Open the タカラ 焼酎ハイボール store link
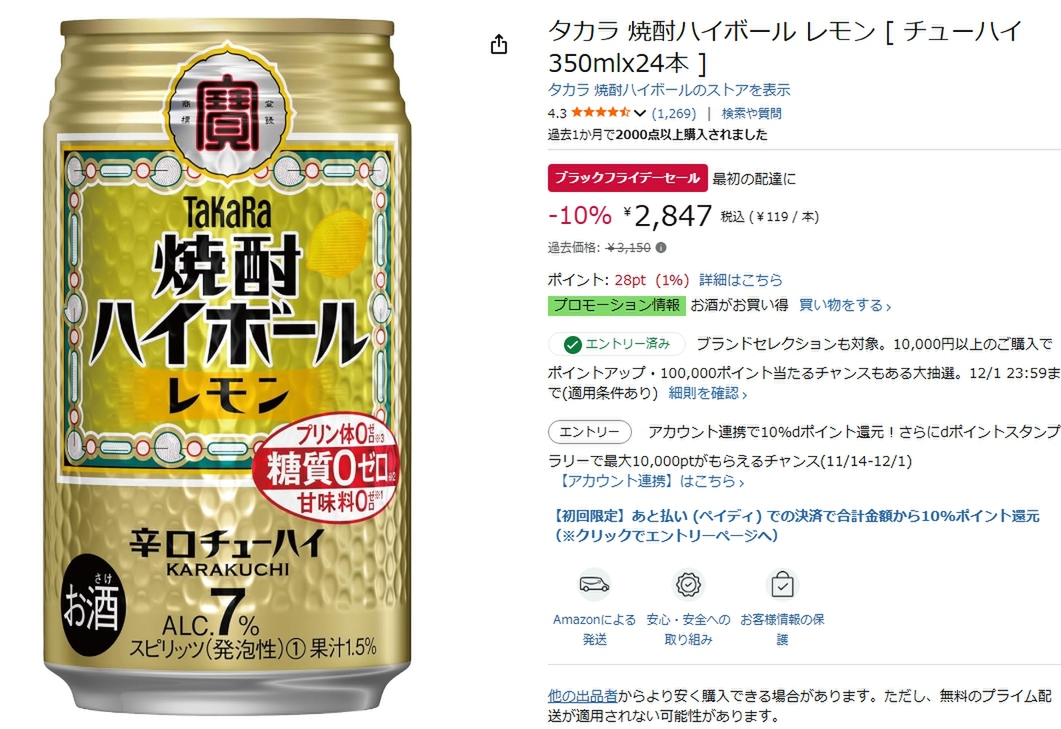Screen dimensions: 1061x729 [x=669, y=89]
